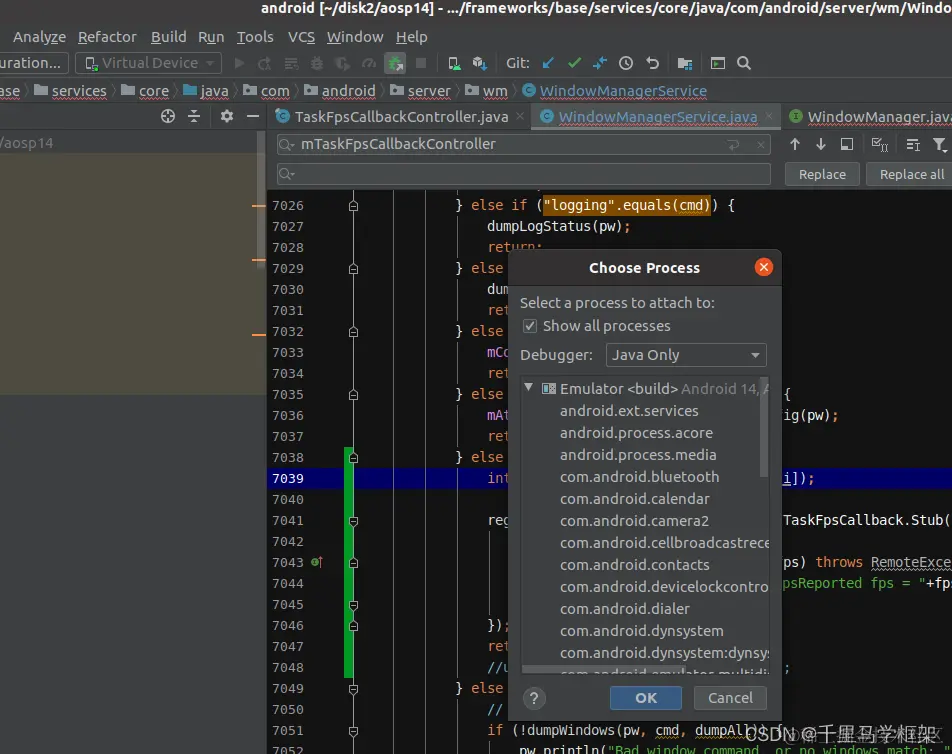Click the collapse all icon in Project panel
The image size is (952, 754).
[194, 116]
